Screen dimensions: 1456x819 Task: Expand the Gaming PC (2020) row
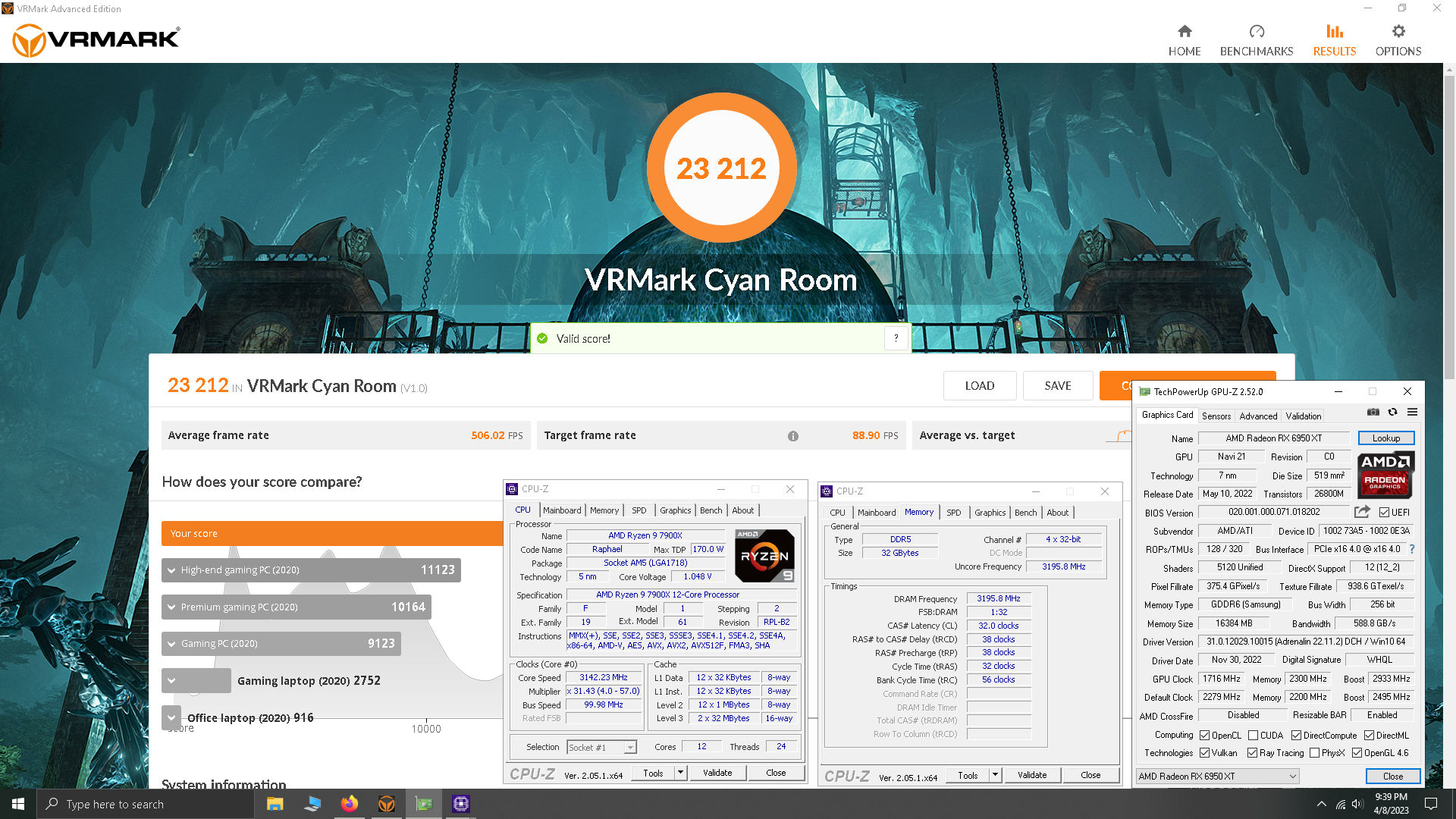point(281,644)
